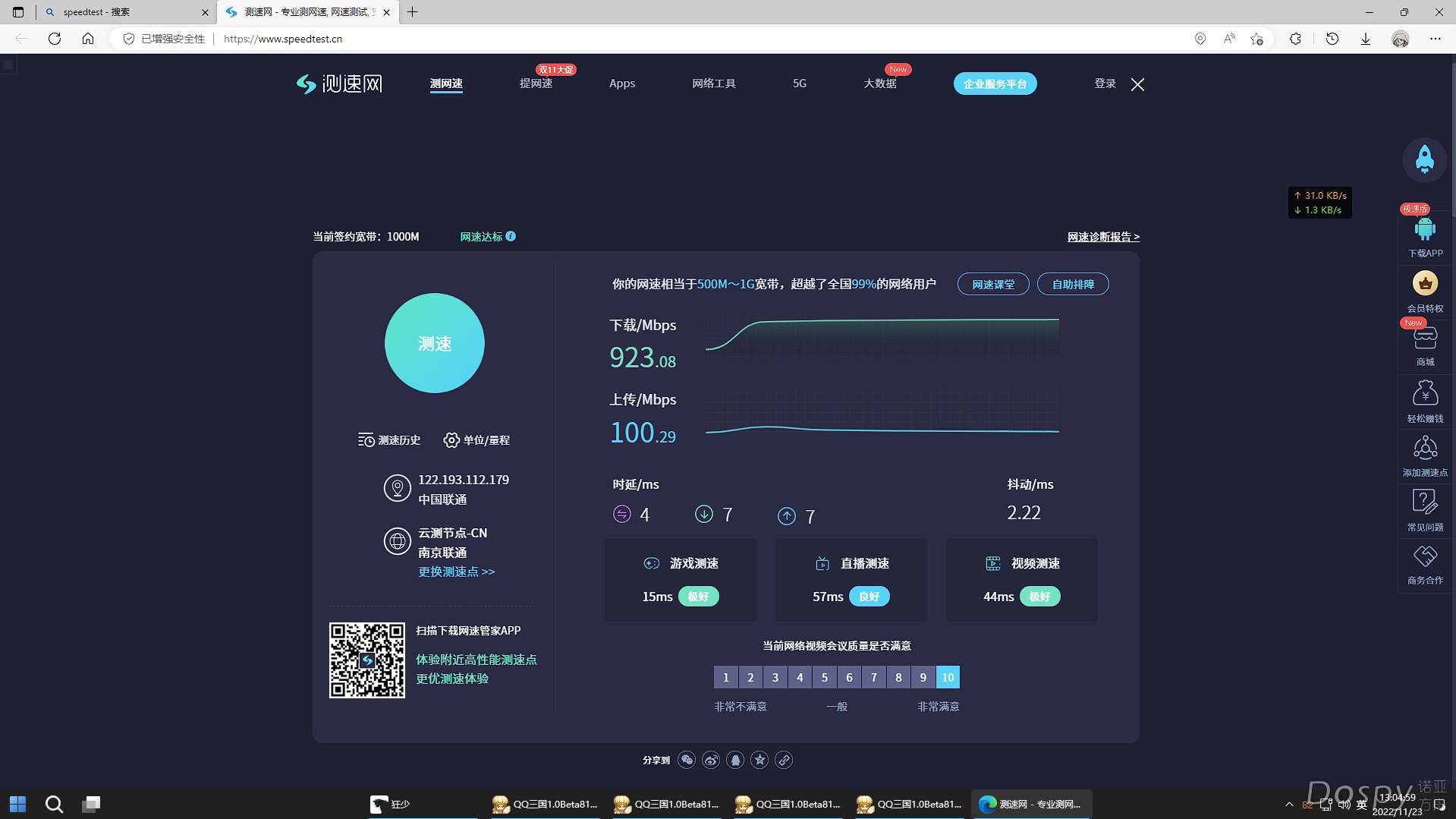Expand 更换测速点 server options
The height and width of the screenshot is (819, 1456).
coord(456,572)
